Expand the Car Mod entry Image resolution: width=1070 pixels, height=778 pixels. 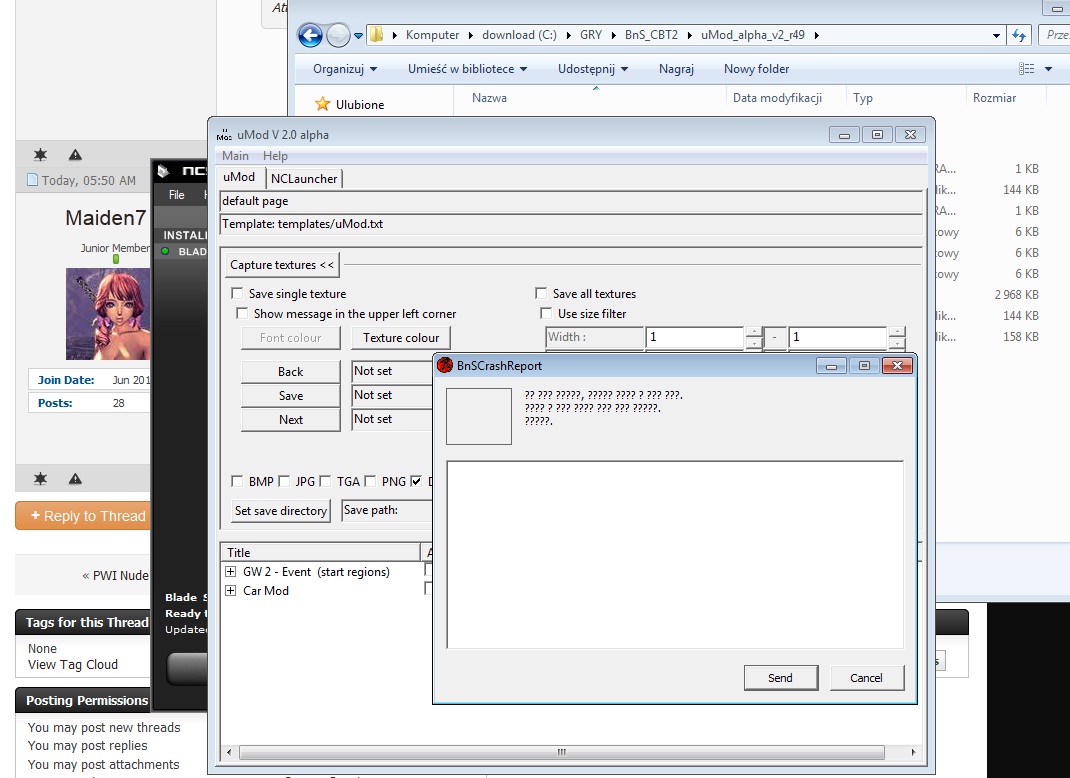(x=231, y=591)
